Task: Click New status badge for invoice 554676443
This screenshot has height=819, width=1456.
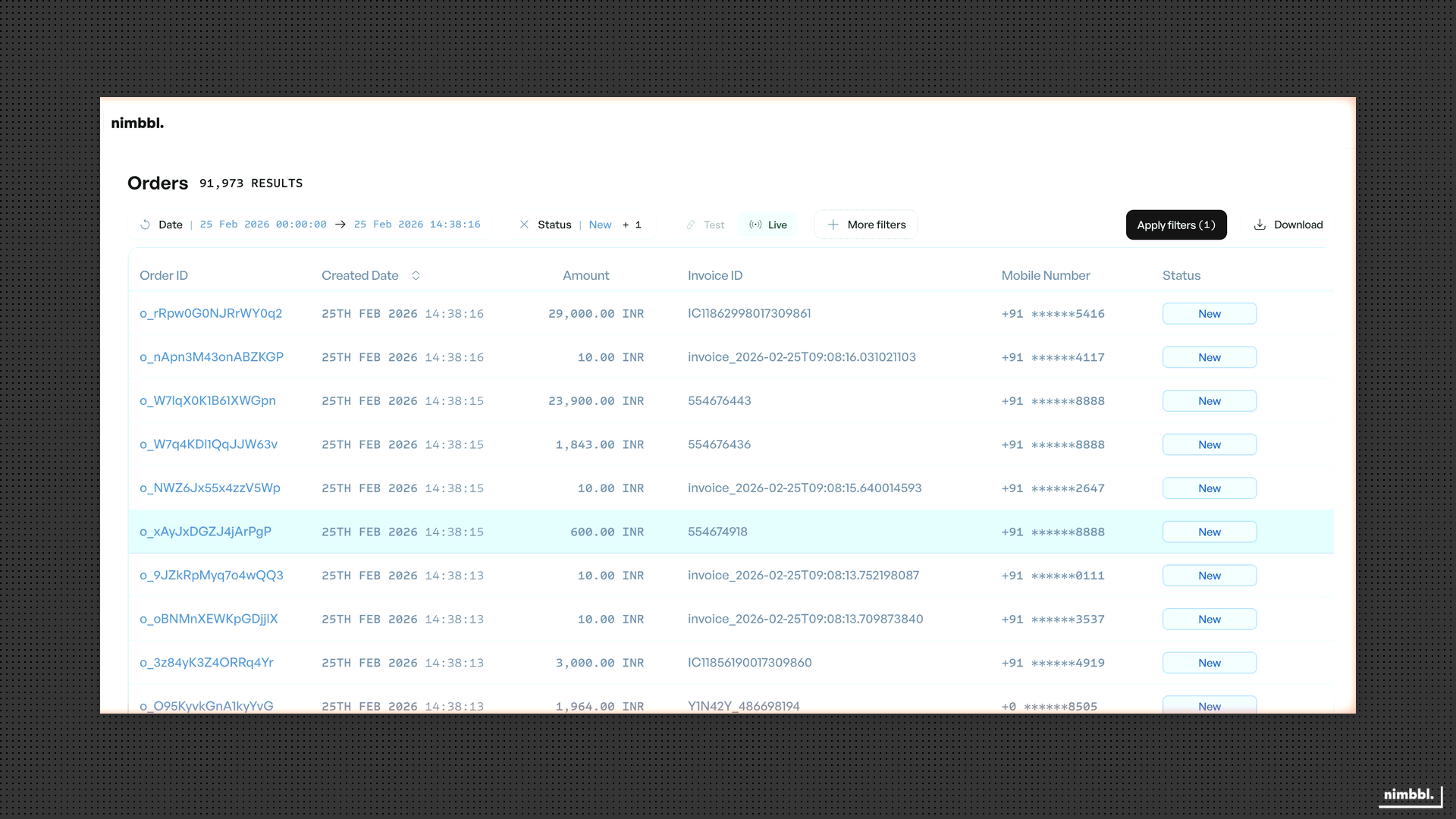Action: [x=1209, y=401]
